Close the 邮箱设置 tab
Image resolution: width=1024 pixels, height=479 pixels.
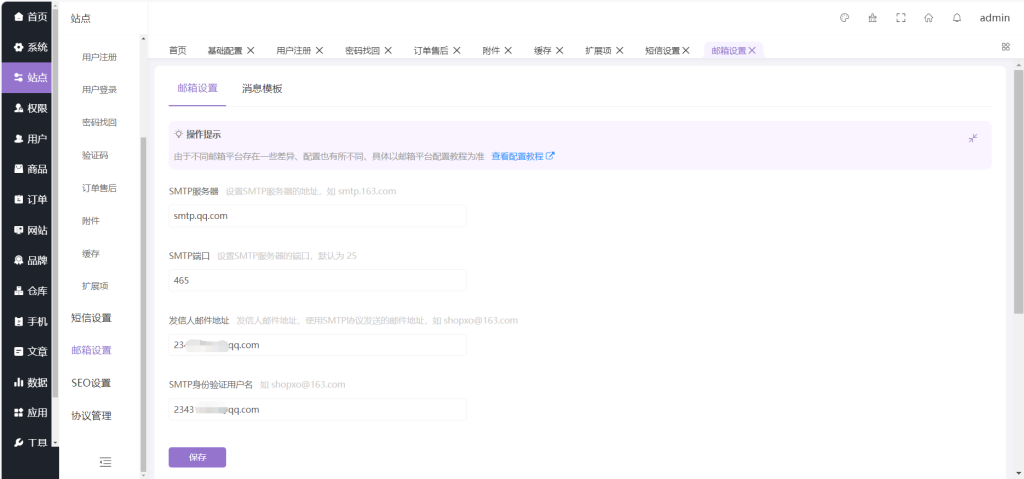(x=752, y=50)
